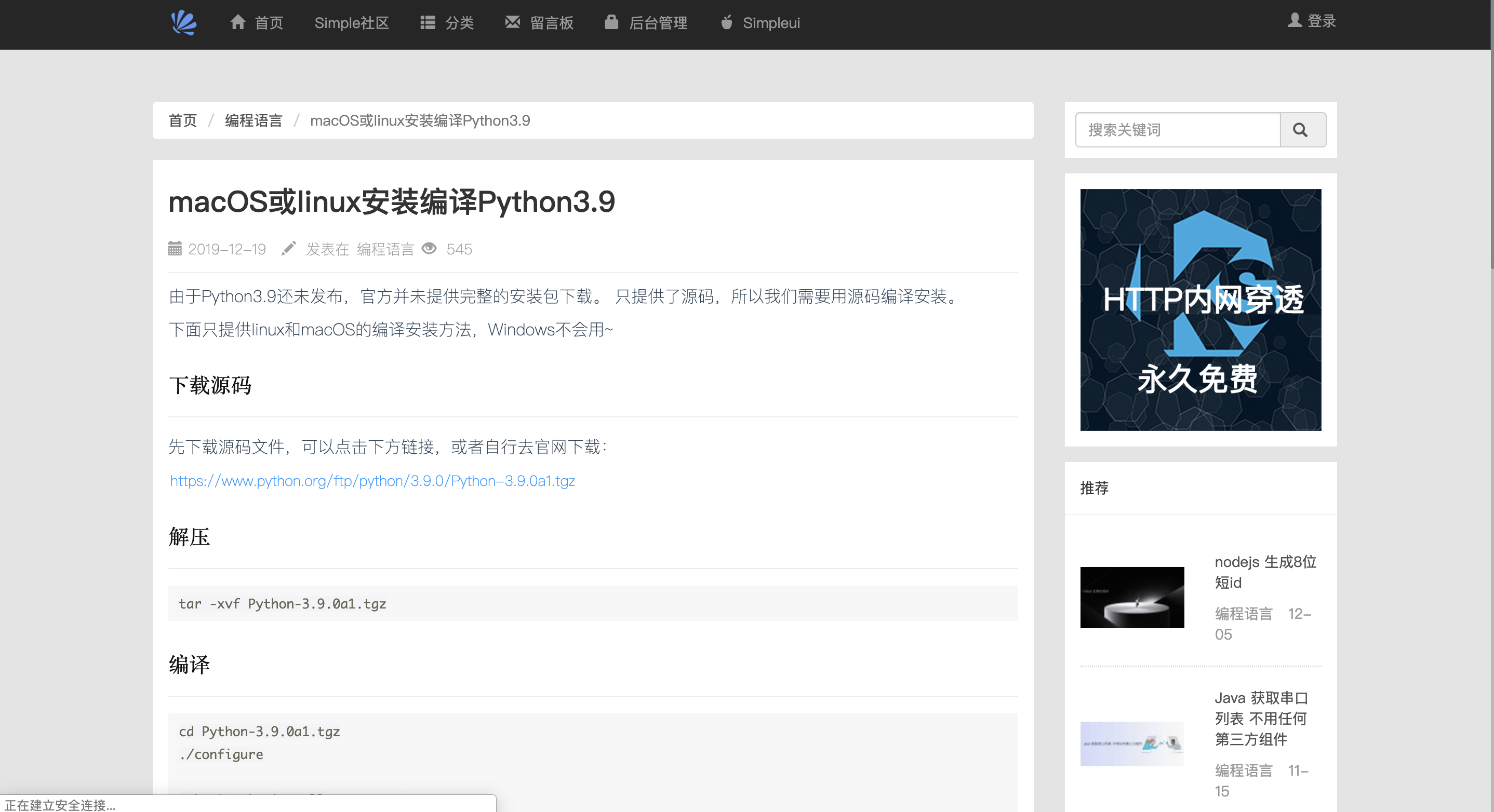Open 编程语言 in the breadcrumb
The image size is (1494, 812).
(254, 120)
